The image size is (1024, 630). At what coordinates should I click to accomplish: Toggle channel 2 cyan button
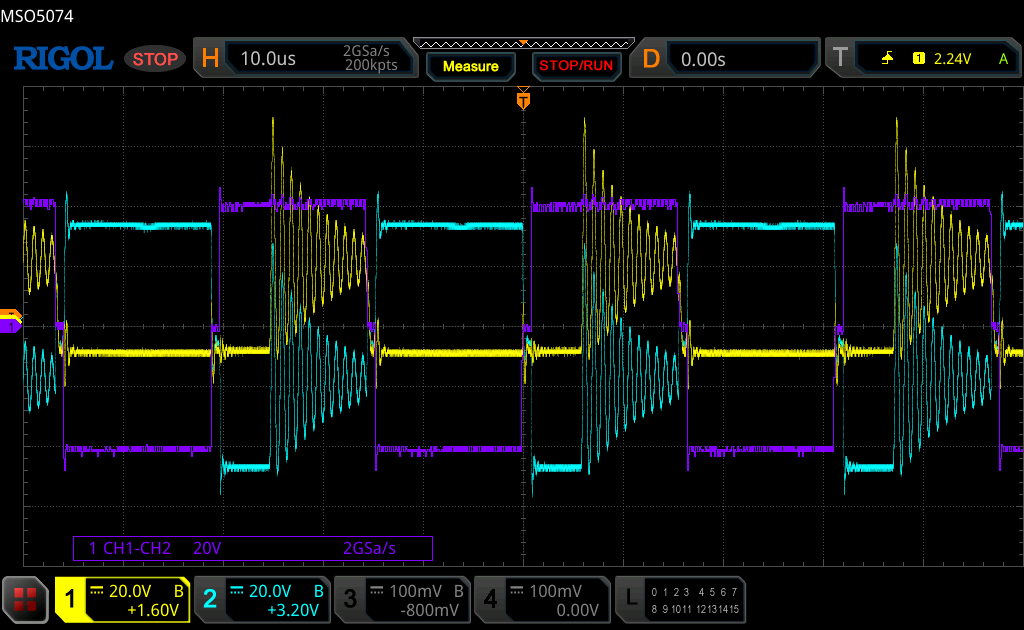[x=210, y=599]
